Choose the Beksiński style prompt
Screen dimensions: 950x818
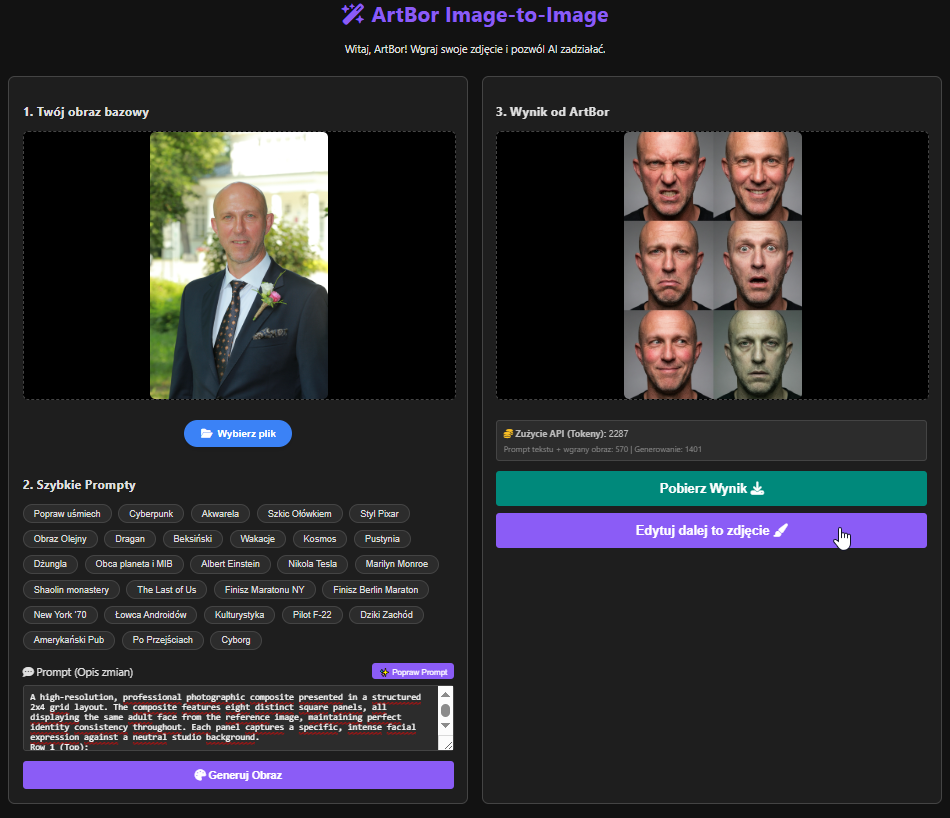(192, 539)
